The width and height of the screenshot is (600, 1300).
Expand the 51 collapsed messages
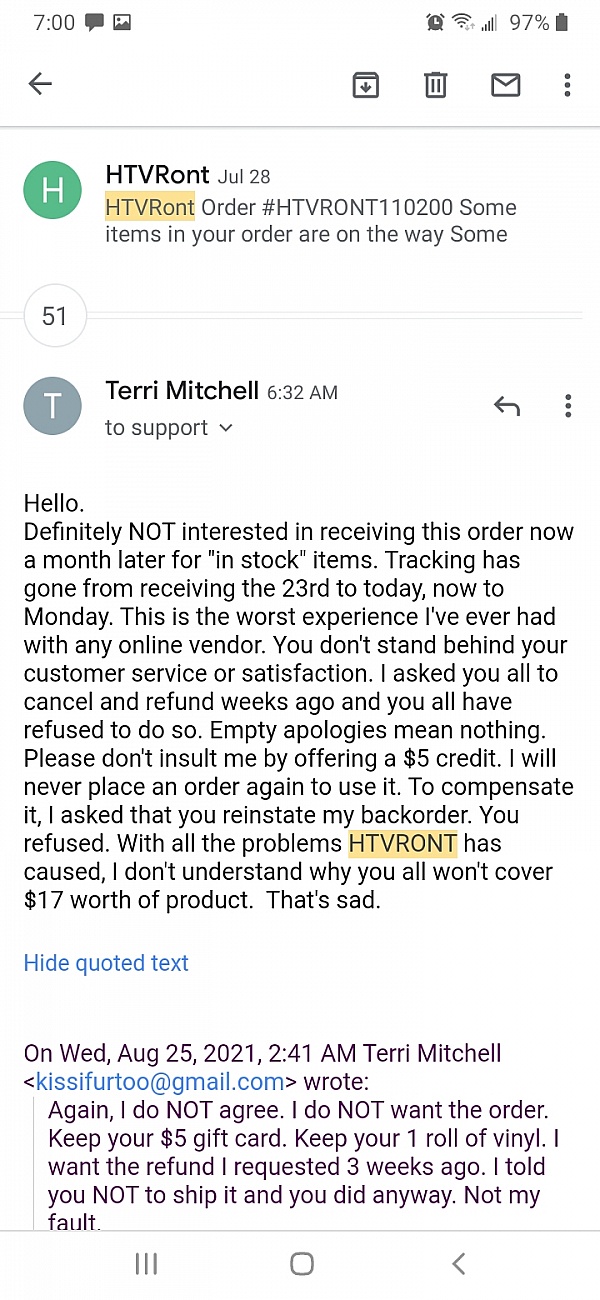[x=54, y=317]
